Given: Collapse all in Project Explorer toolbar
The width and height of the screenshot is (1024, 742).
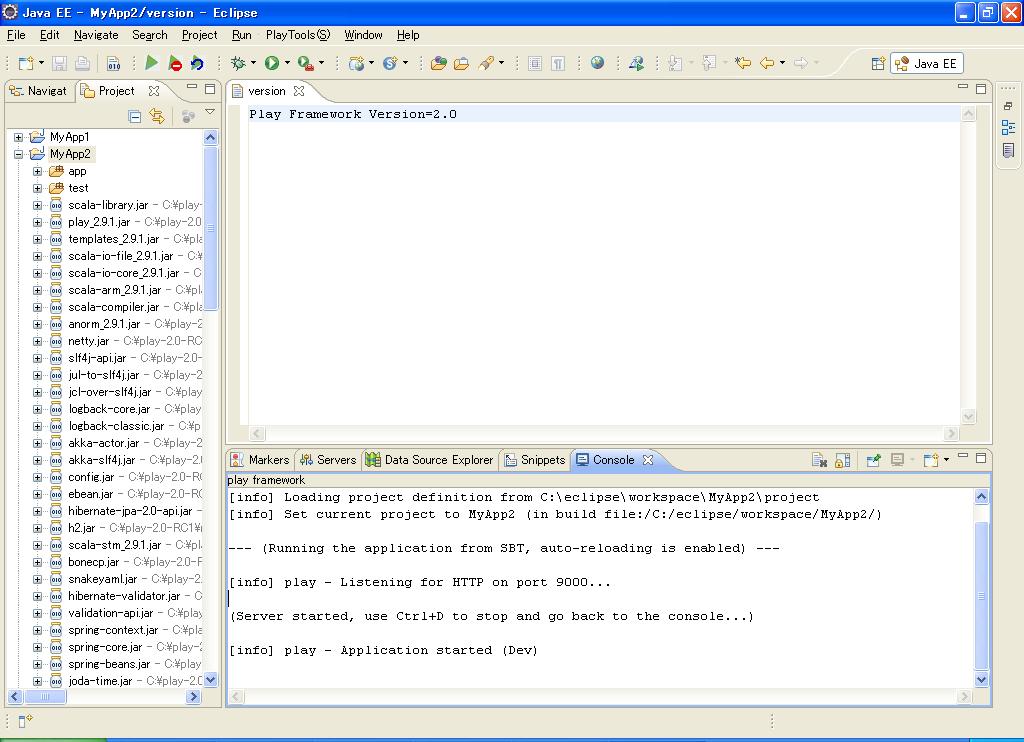Looking at the screenshot, I should [x=135, y=117].
